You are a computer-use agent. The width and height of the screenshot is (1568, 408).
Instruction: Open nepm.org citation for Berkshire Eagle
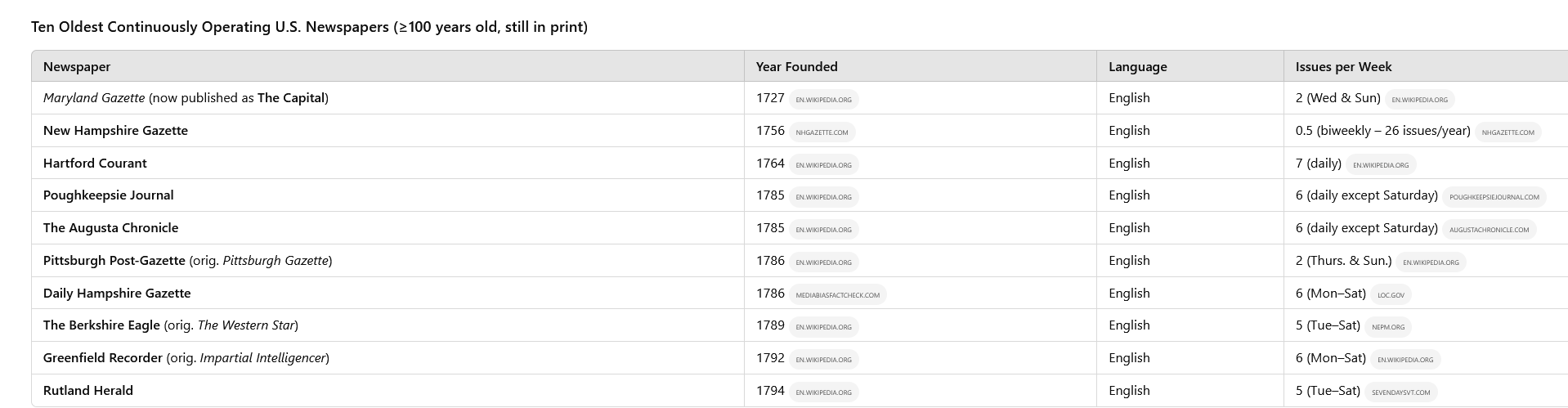point(1388,327)
